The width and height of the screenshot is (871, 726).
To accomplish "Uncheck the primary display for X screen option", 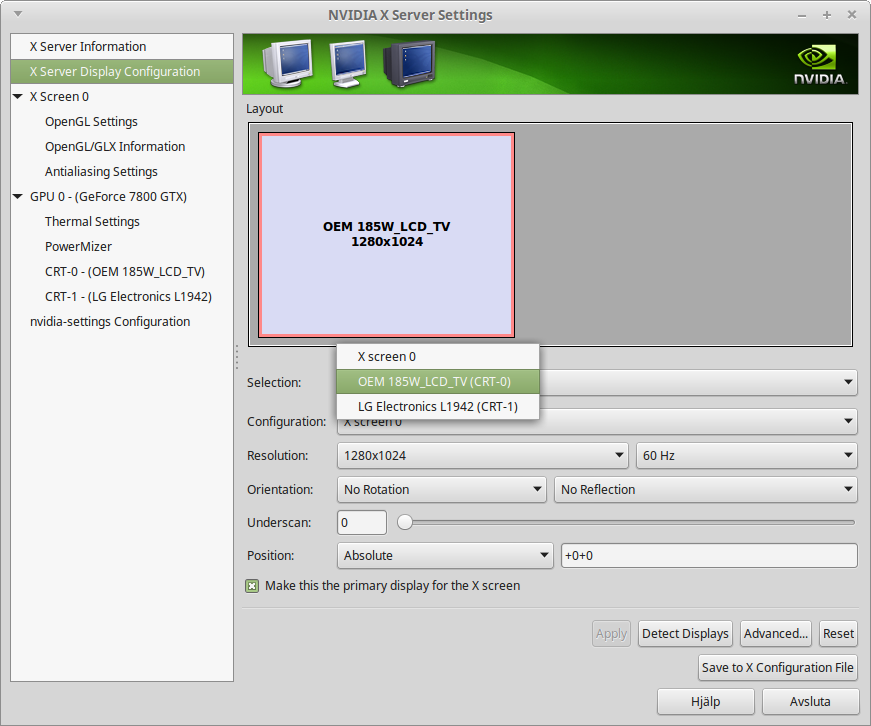I will 252,586.
